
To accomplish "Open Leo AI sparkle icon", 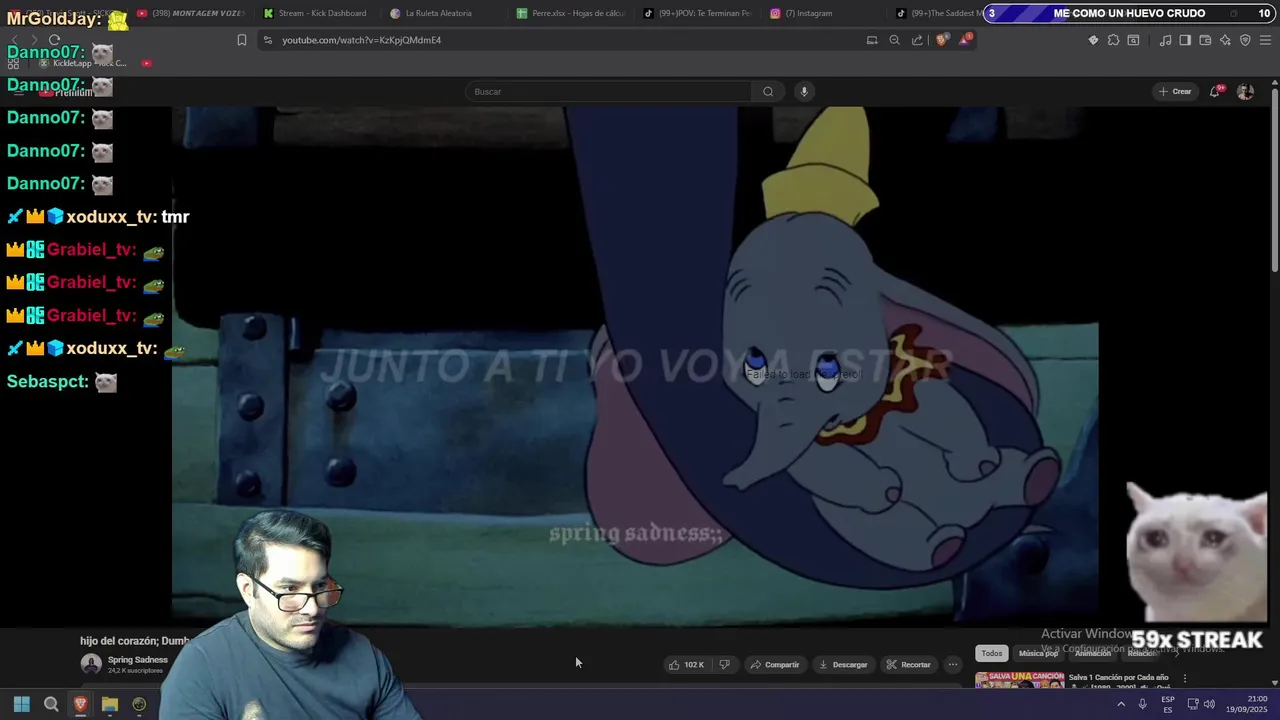I will (x=1225, y=40).
